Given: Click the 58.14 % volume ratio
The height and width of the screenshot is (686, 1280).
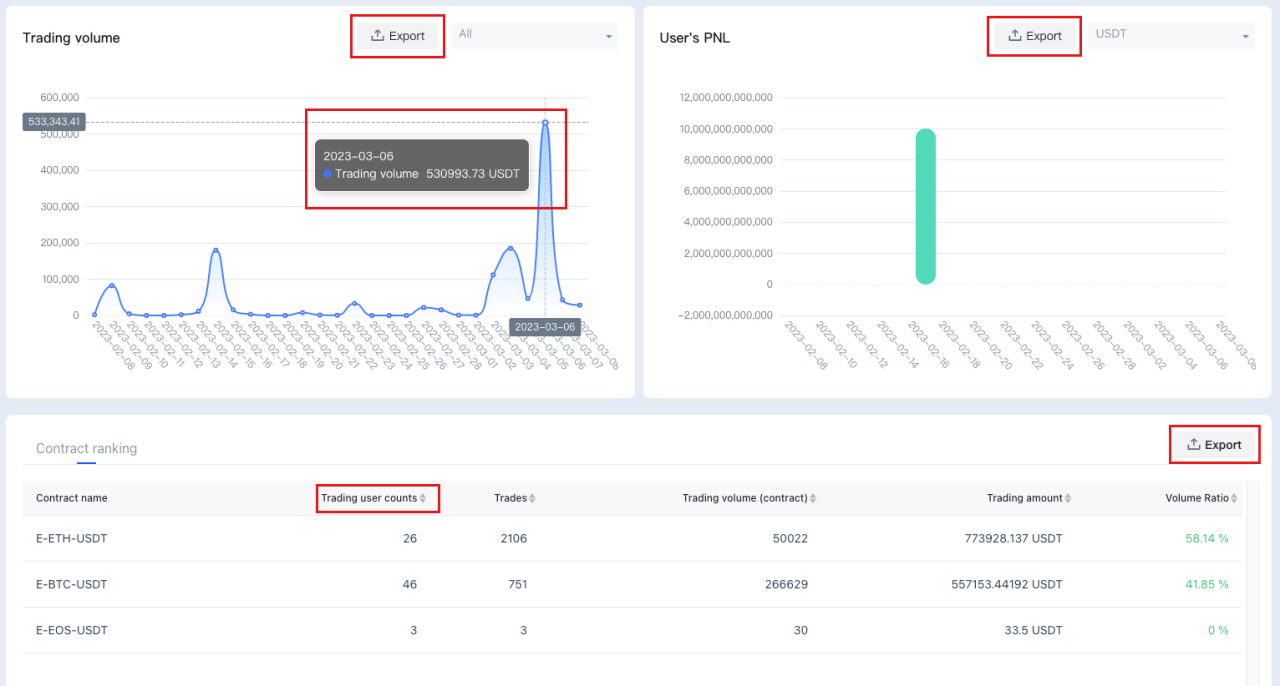Looking at the screenshot, I should coord(1207,539).
